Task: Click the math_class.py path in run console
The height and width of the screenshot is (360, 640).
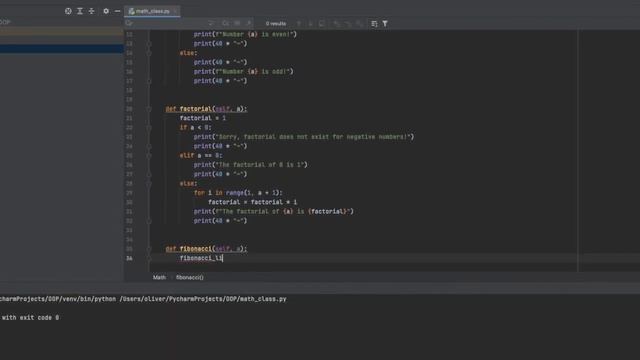Action: tap(203, 299)
